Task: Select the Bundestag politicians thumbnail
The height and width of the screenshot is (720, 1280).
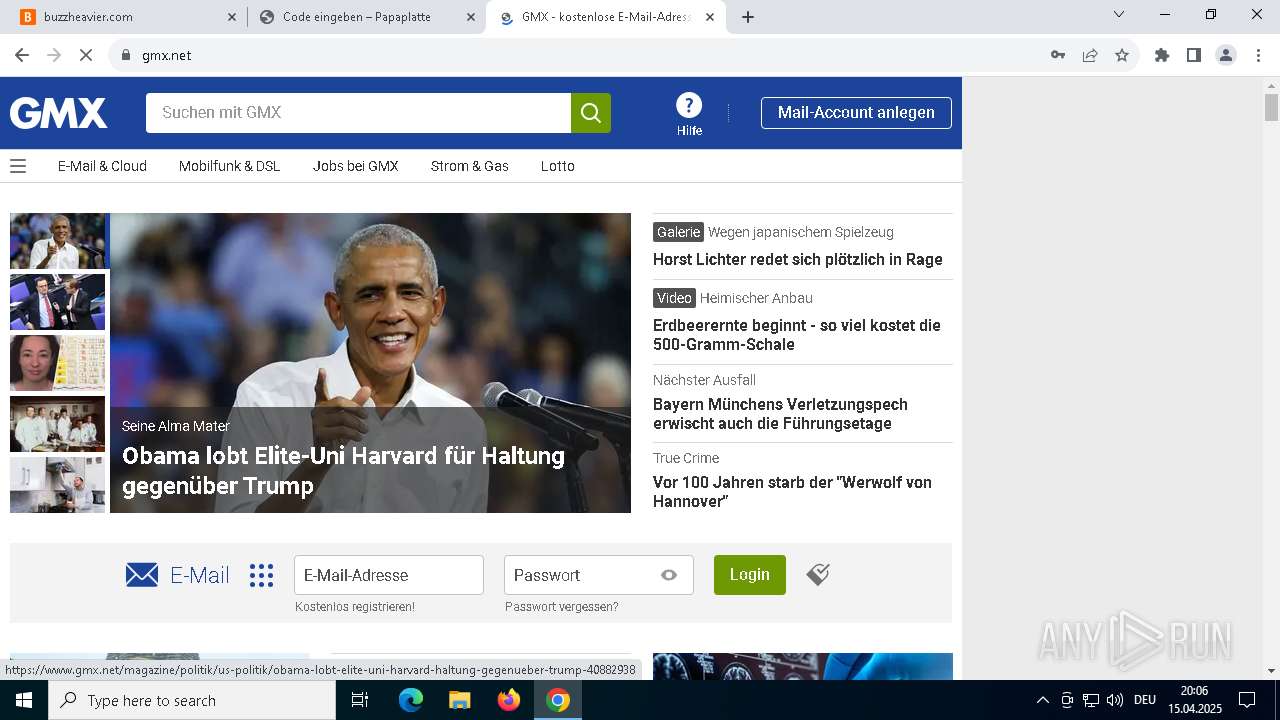Action: coord(57,302)
